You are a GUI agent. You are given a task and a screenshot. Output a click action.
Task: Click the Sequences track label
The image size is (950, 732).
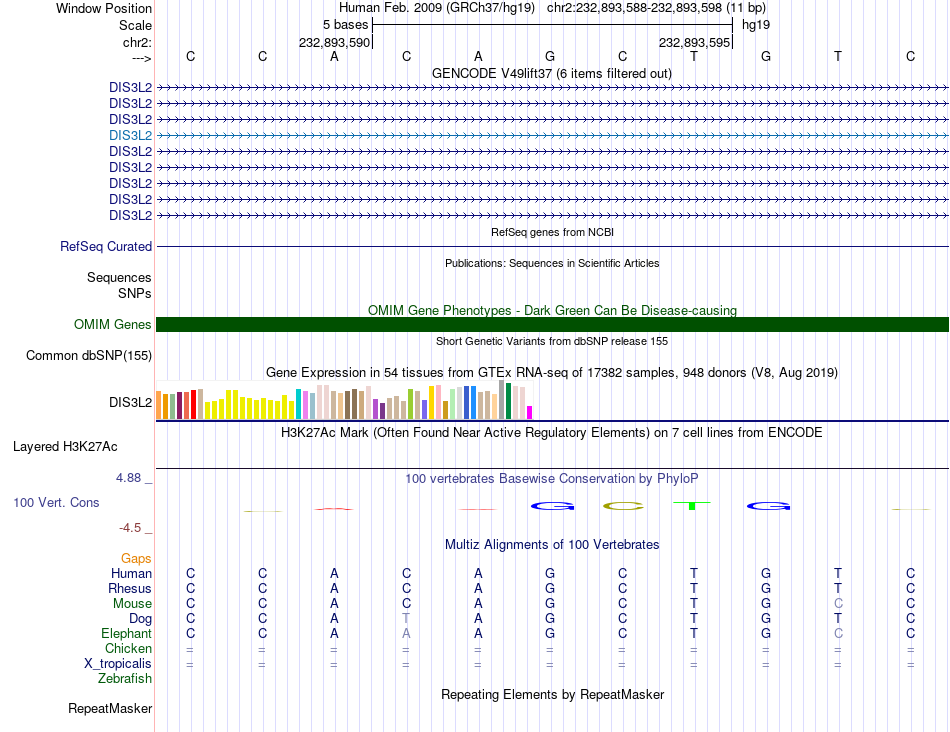pyautogui.click(x=119, y=278)
